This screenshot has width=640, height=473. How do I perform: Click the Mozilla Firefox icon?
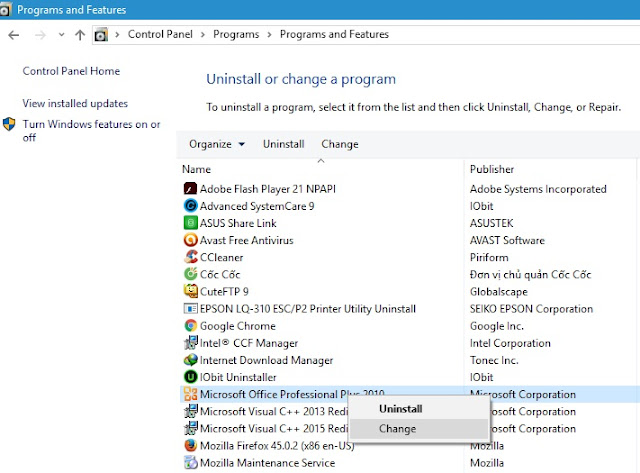[190, 445]
